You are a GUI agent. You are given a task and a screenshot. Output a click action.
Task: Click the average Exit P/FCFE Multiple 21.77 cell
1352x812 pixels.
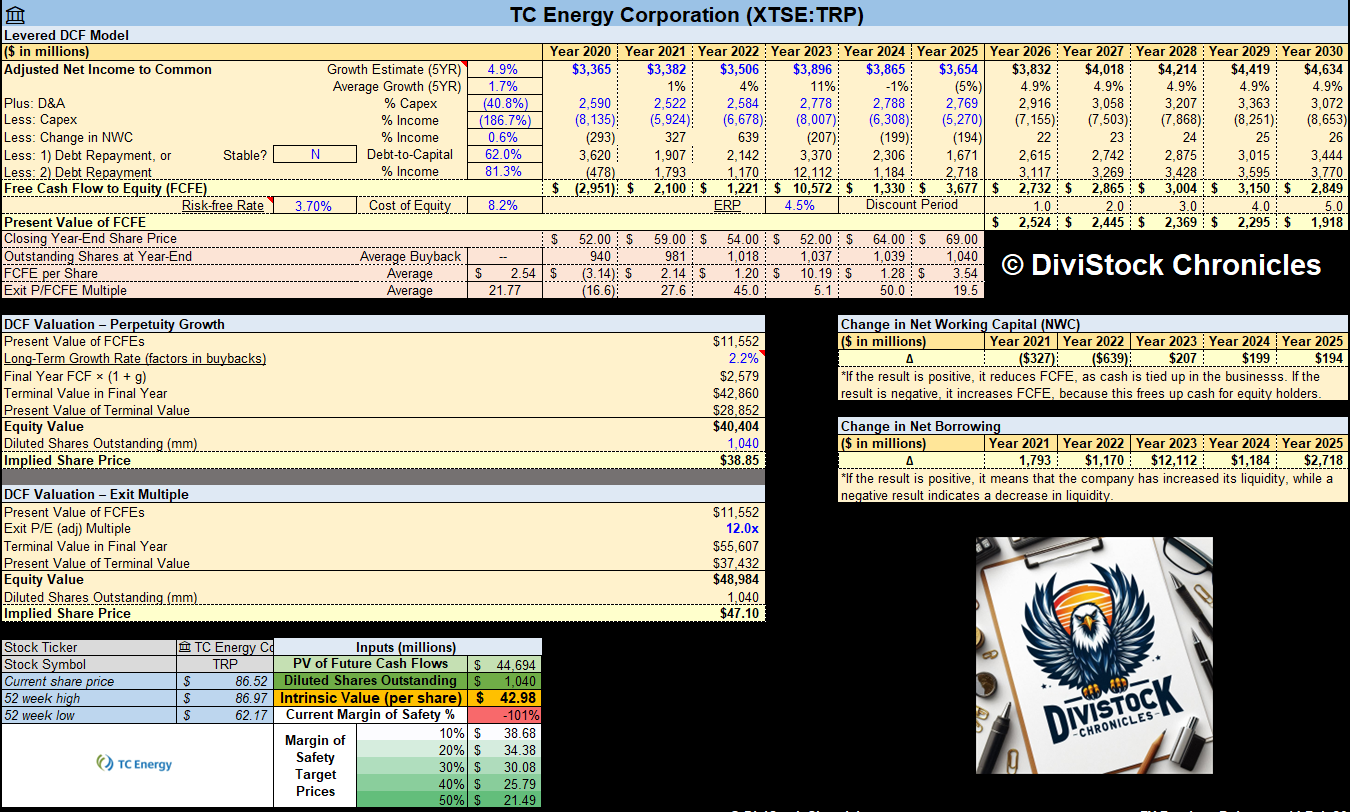[x=505, y=290]
